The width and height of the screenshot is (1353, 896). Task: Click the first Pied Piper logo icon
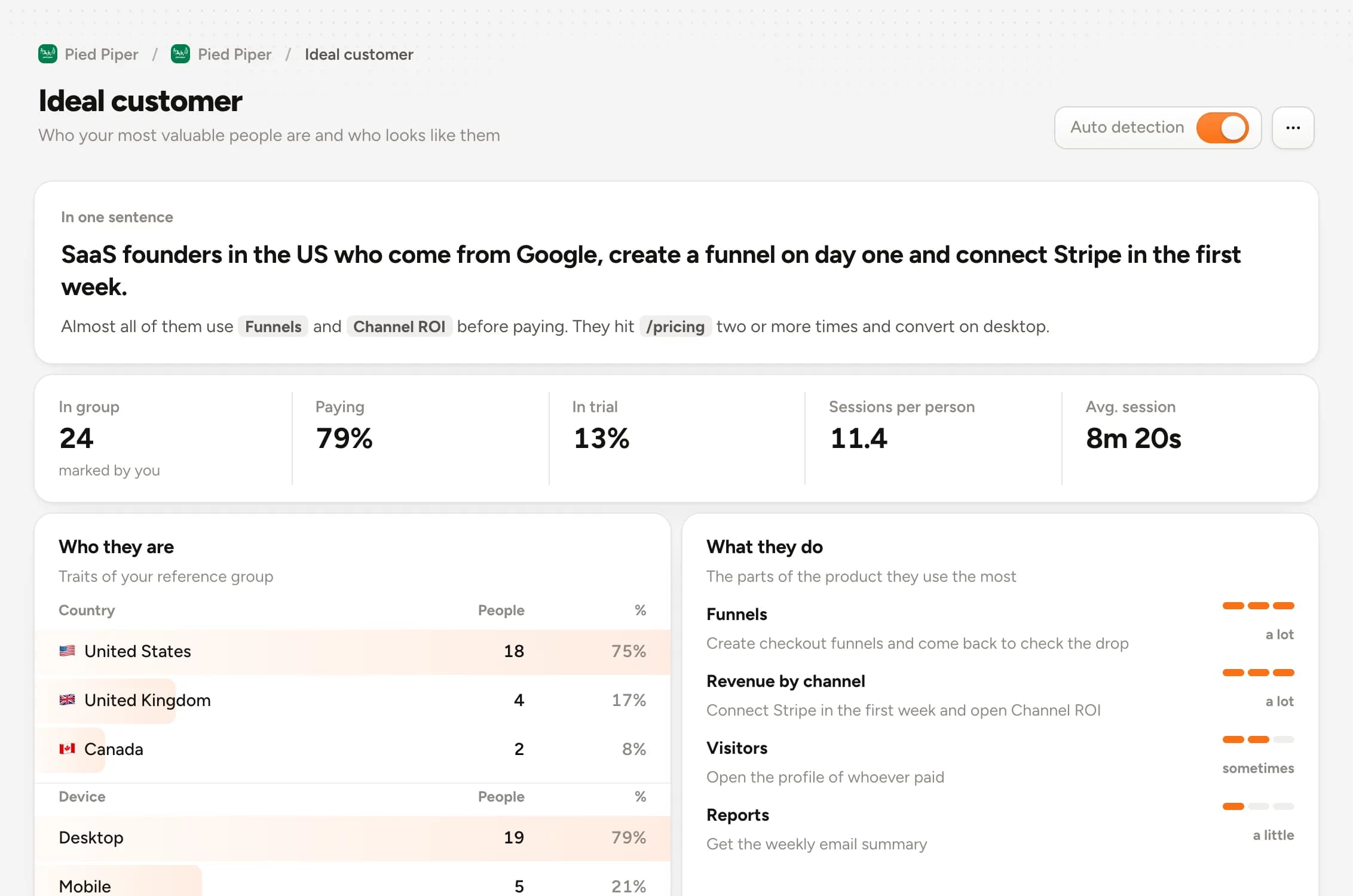pos(48,54)
